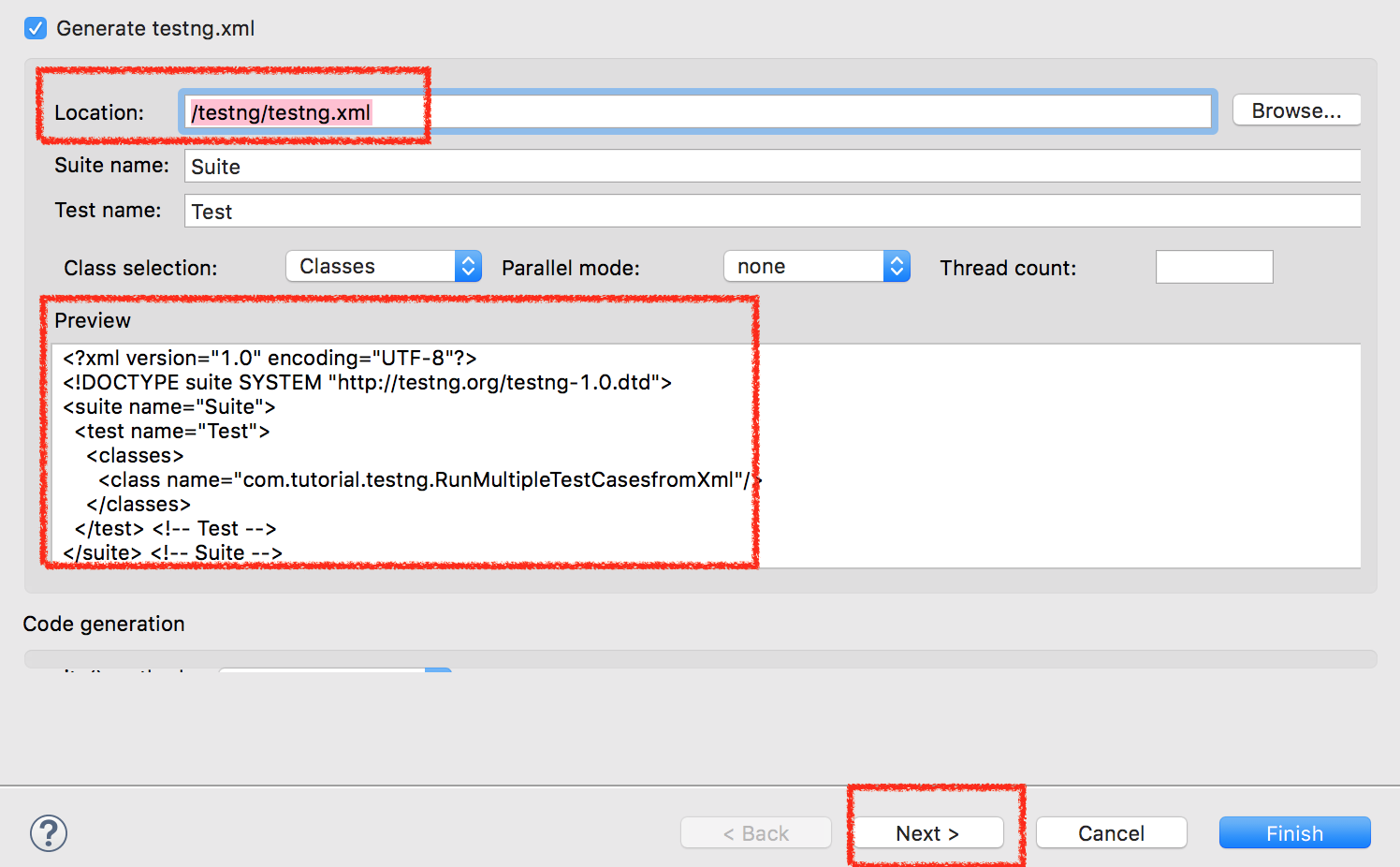The image size is (1400, 867).
Task: Click the Suite name input field
Action: (772, 166)
